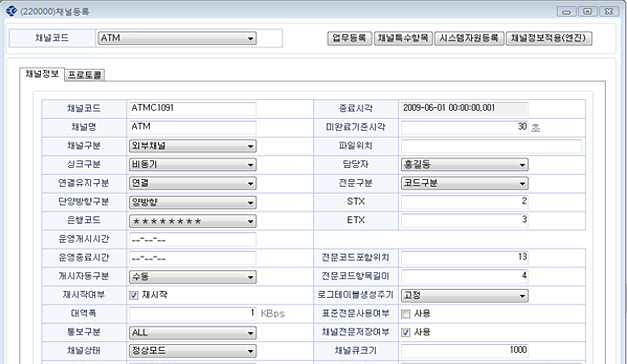Toggle the 재시작 checkbox

click(x=134, y=295)
